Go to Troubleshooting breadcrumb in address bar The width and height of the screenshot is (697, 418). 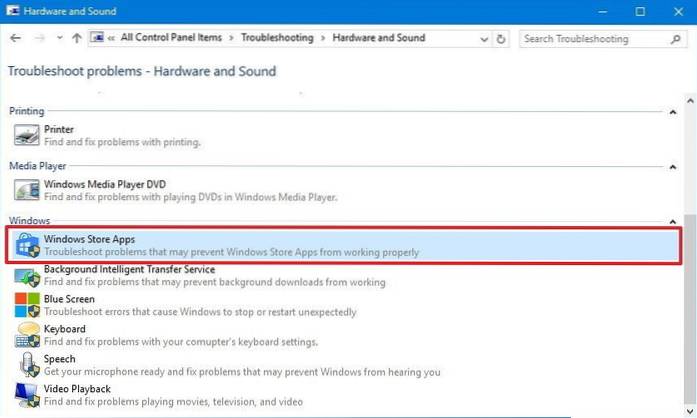[x=276, y=38]
